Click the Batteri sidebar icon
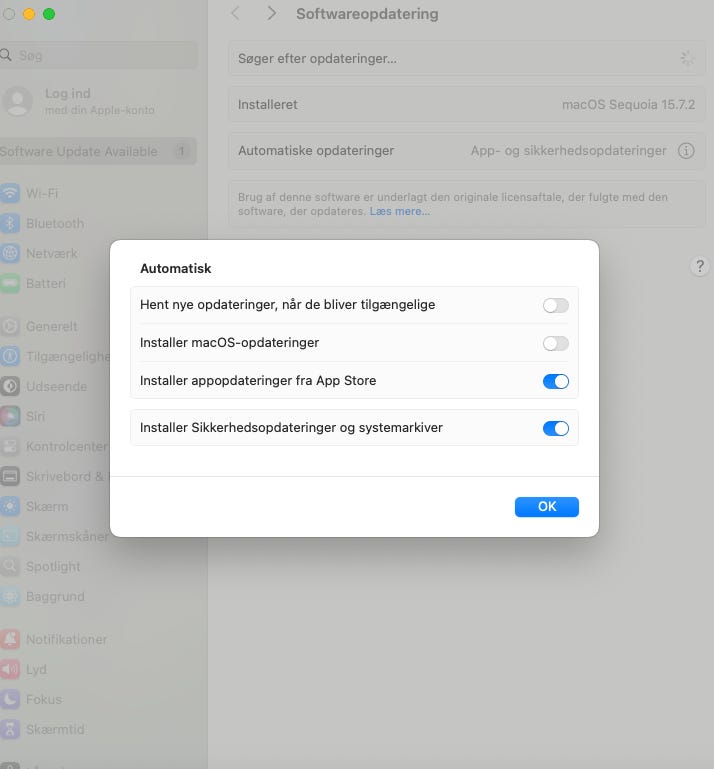Image resolution: width=714 pixels, height=769 pixels. coord(10,283)
